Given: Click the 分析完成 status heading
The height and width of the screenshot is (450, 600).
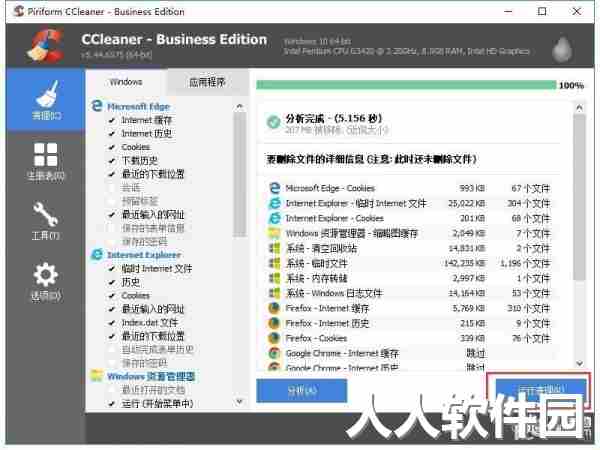Looking at the screenshot, I should click(x=334, y=118).
